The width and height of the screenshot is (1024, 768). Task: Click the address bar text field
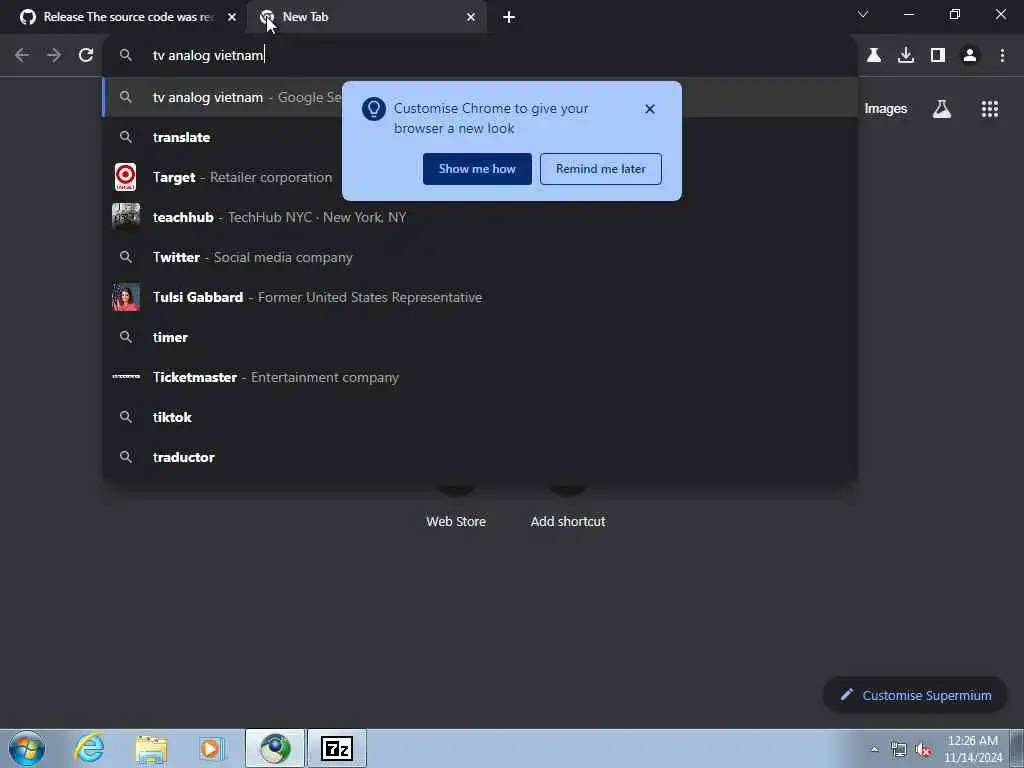[x=480, y=56]
